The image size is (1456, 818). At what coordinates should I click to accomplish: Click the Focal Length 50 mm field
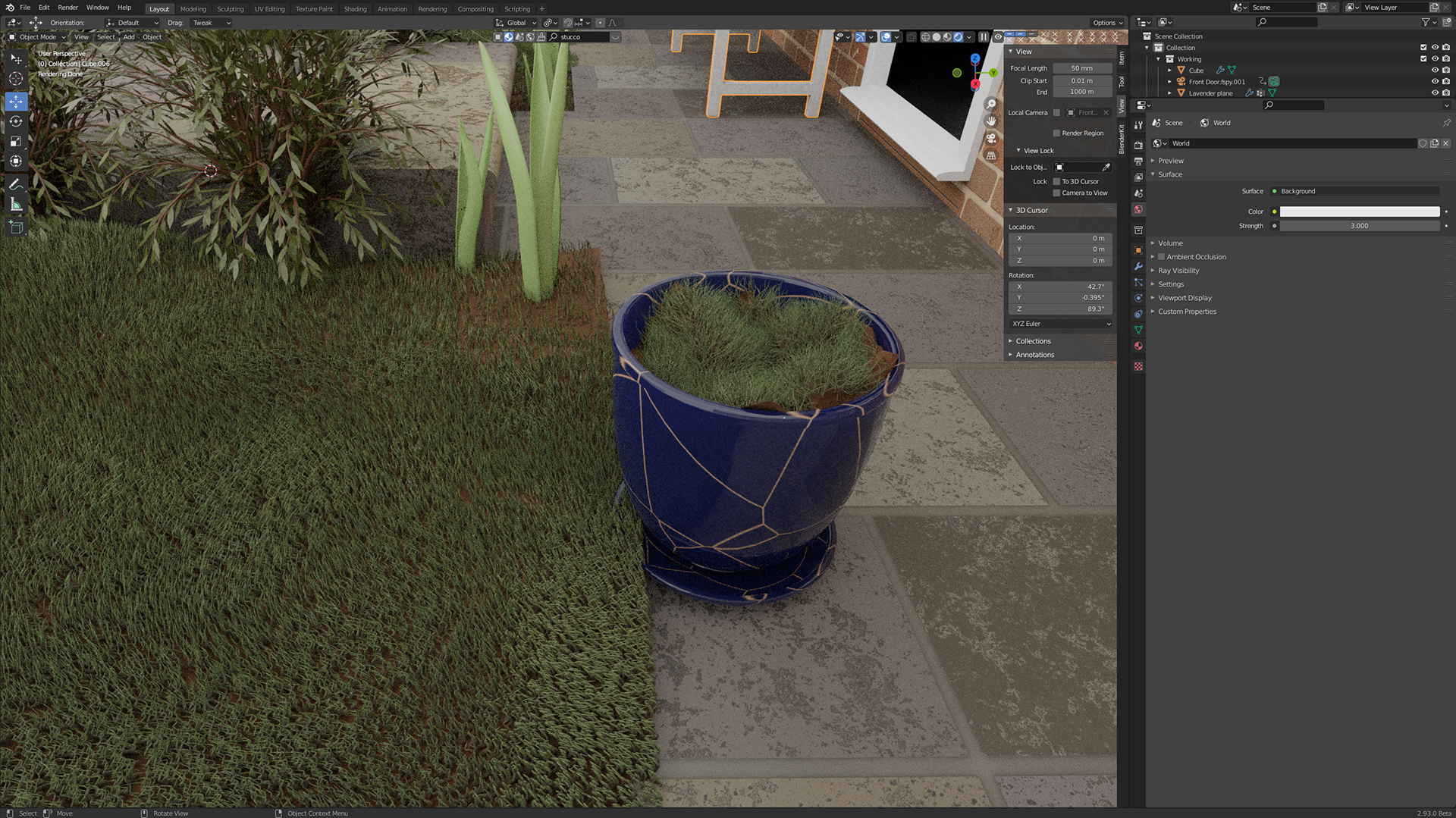click(x=1082, y=68)
